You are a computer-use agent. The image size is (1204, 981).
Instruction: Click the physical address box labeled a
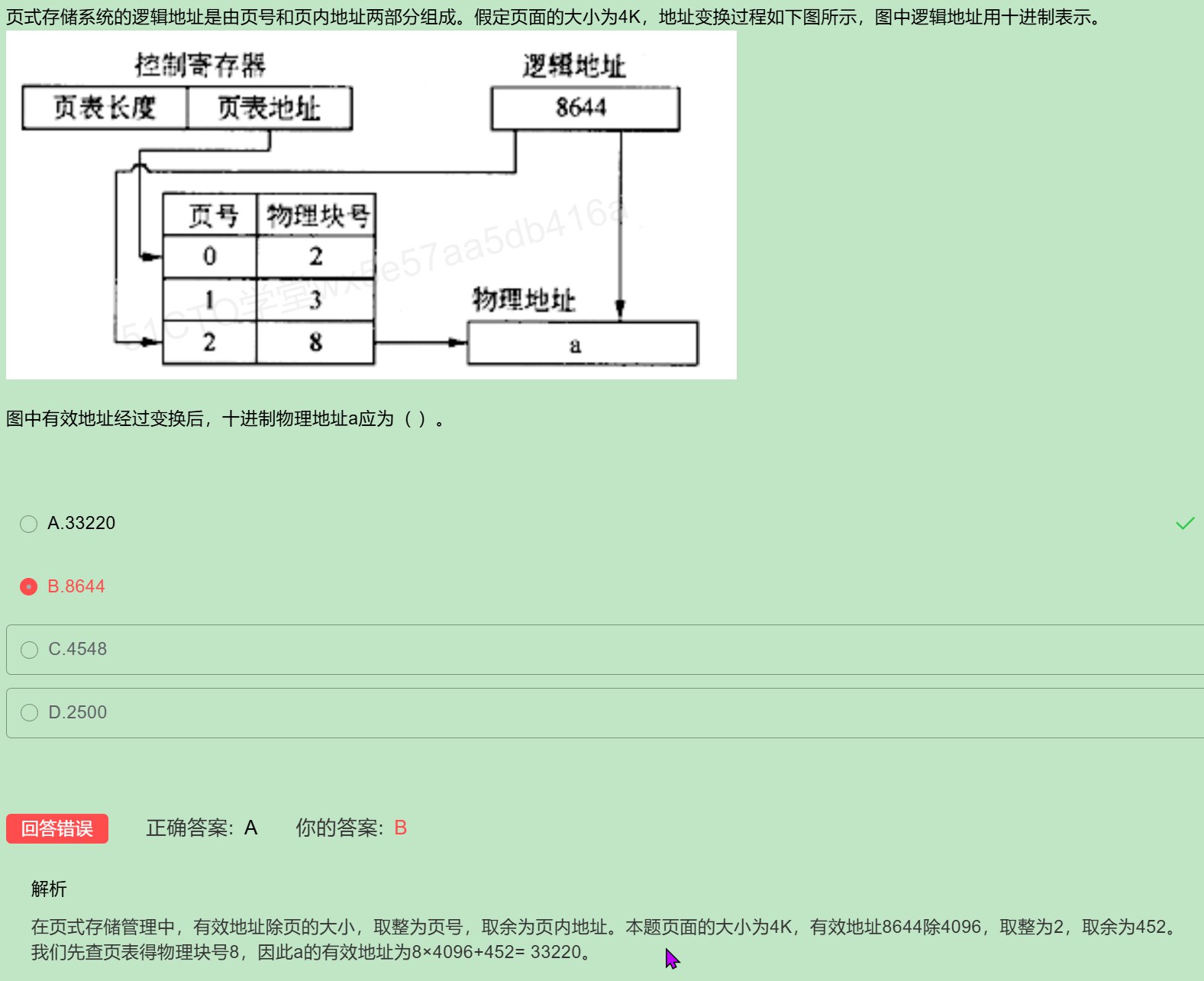pos(583,344)
